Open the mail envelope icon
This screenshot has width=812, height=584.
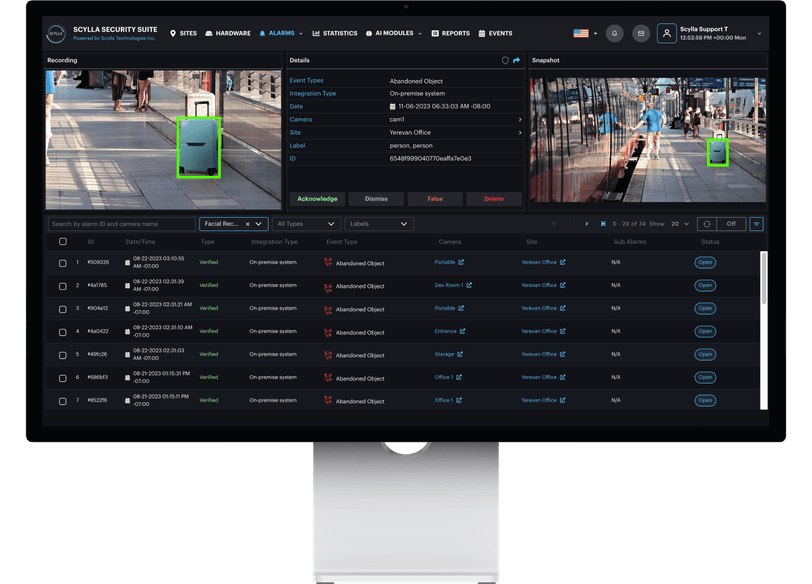(641, 33)
